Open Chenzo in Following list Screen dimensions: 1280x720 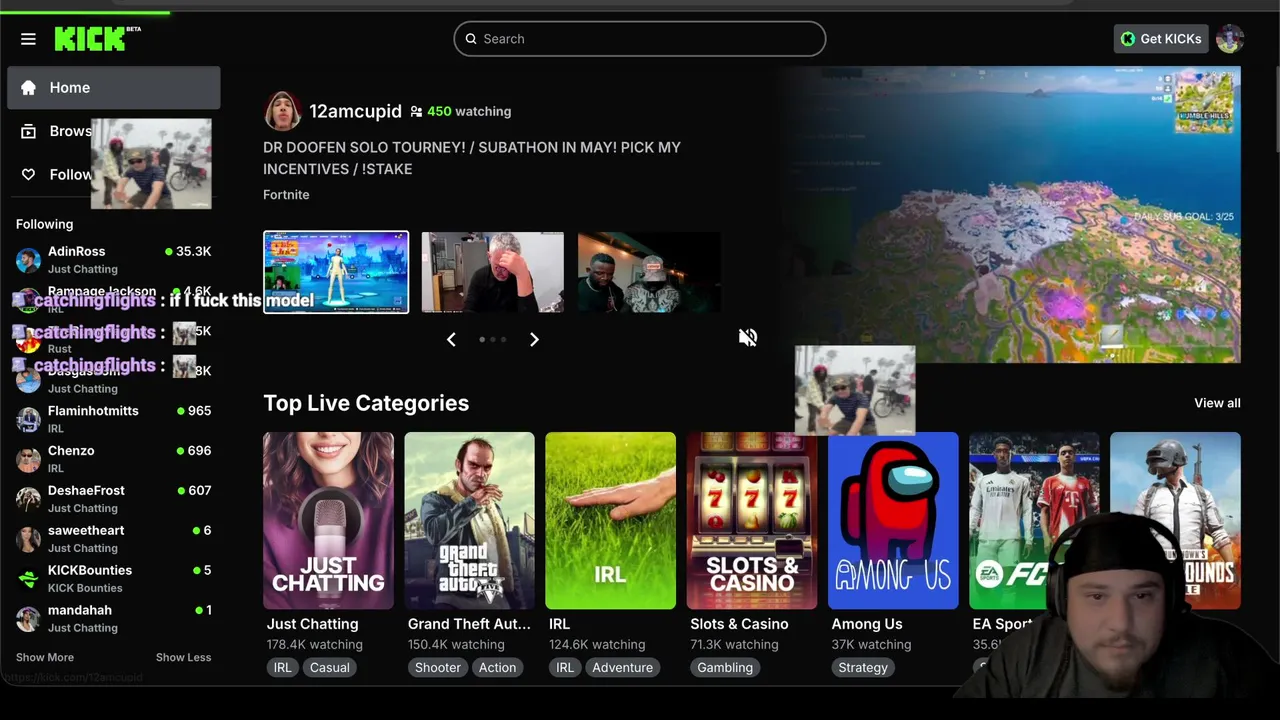(114, 459)
